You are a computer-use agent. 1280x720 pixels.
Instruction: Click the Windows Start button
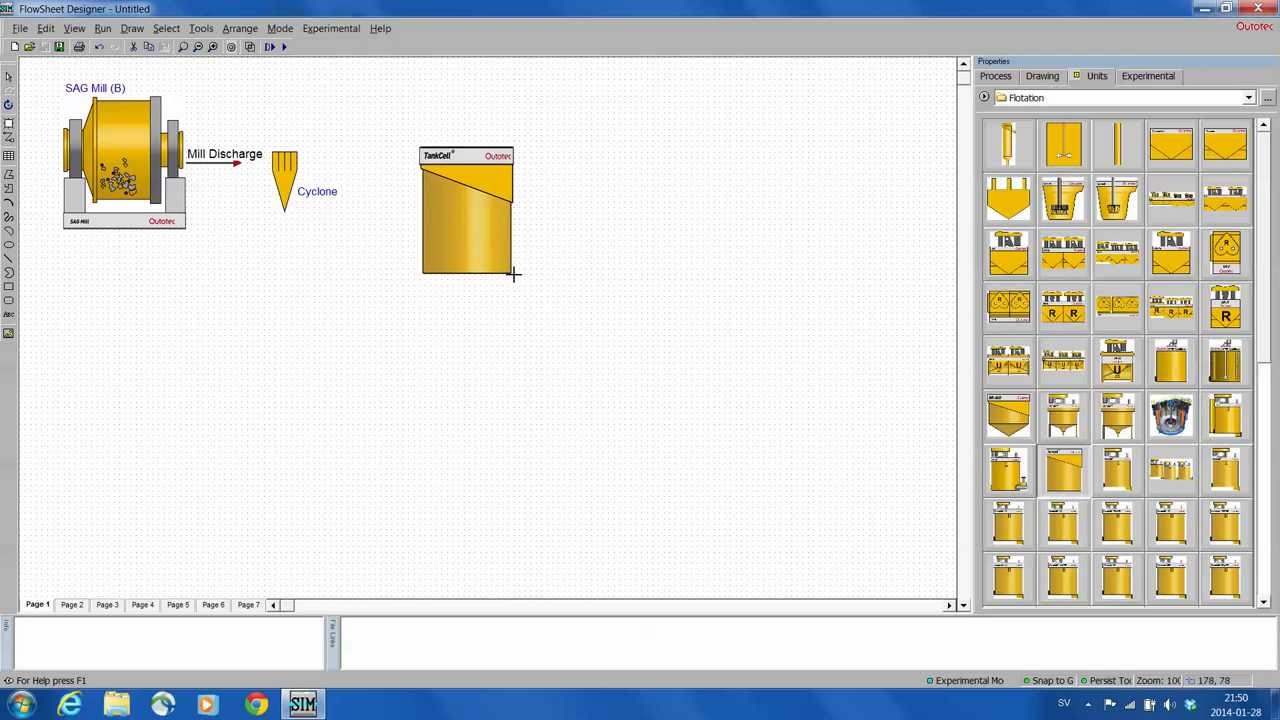pyautogui.click(x=21, y=705)
